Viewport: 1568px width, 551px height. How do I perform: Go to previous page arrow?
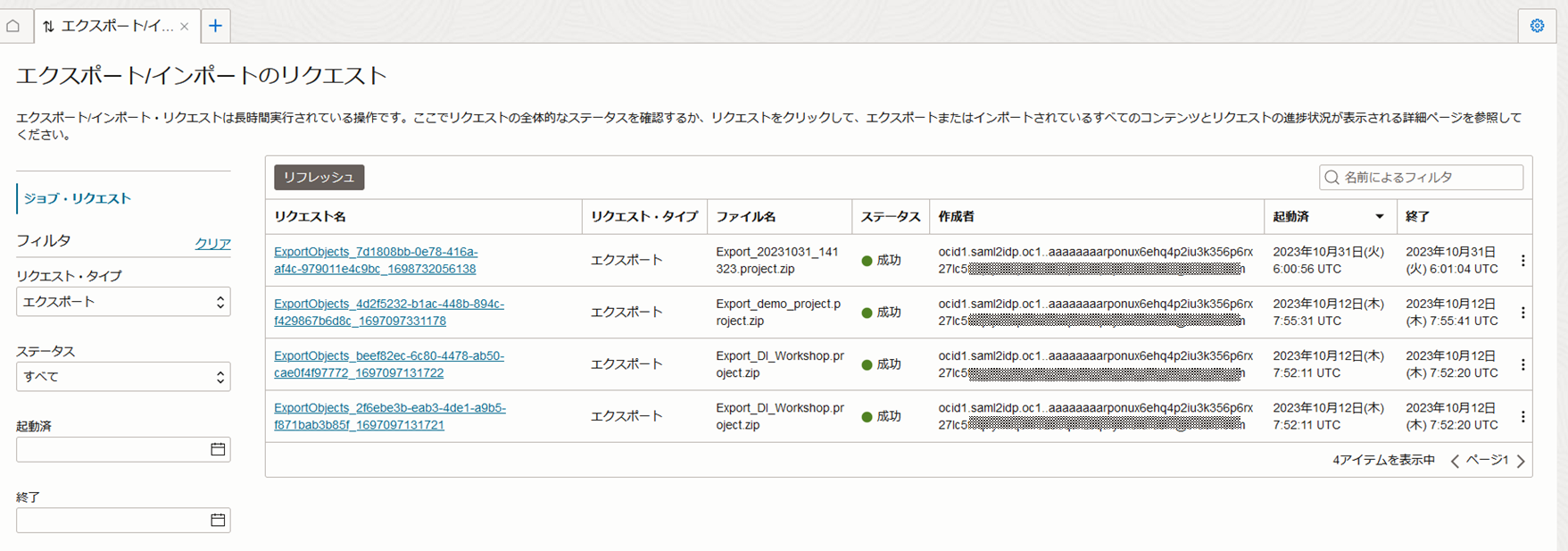(x=1455, y=461)
